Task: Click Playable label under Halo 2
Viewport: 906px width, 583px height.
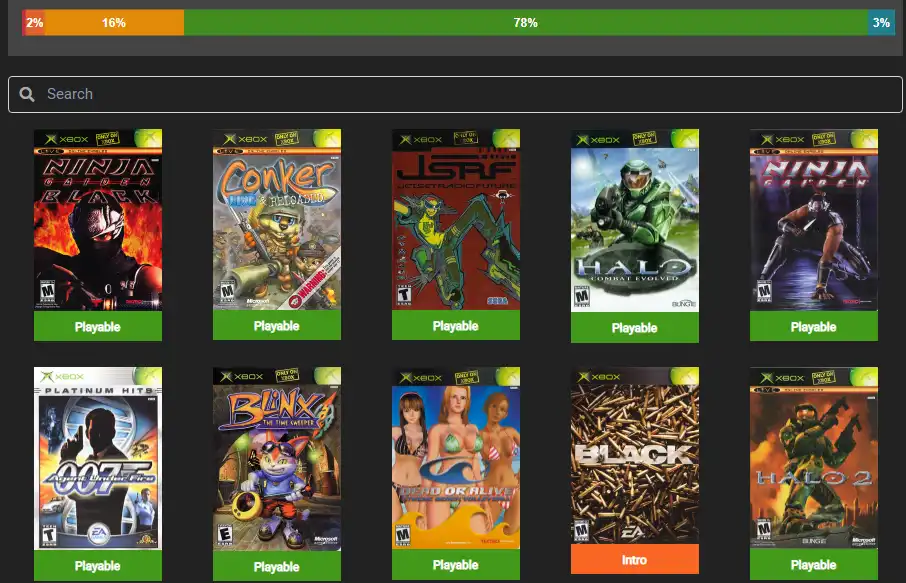Action: point(814,565)
